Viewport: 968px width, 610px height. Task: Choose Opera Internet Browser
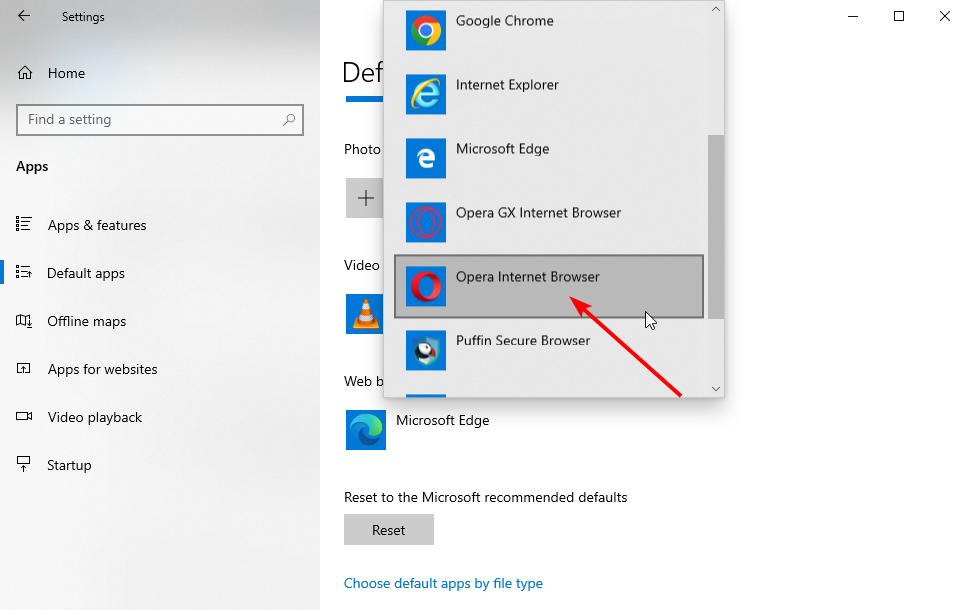pos(549,286)
